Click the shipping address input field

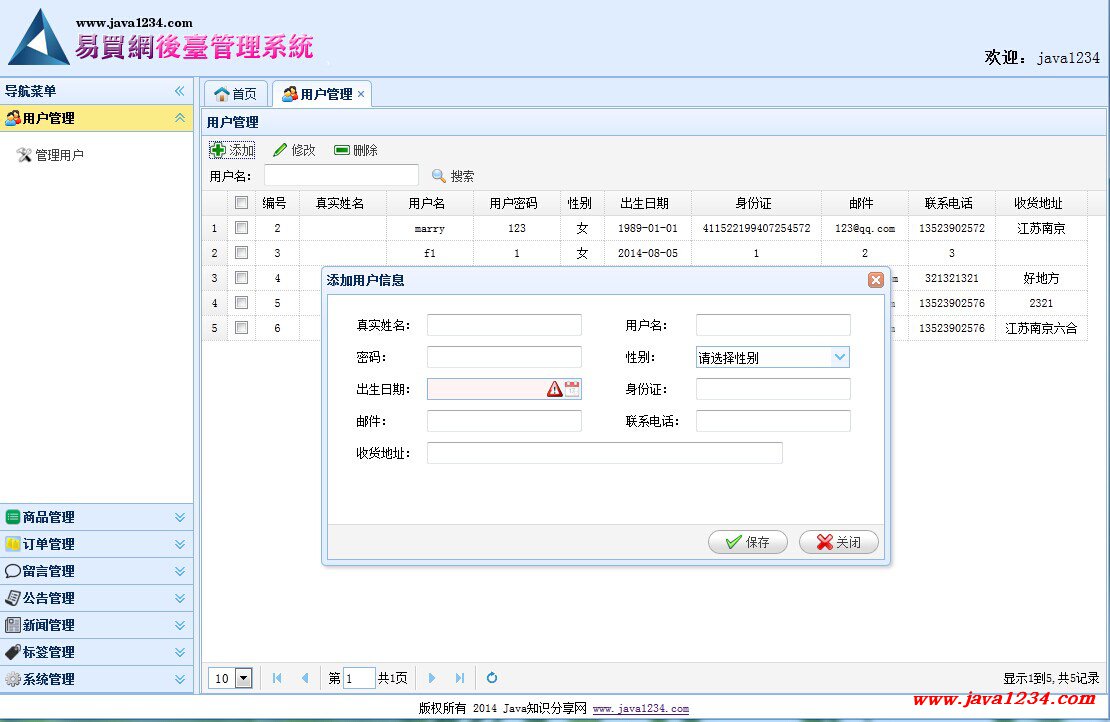(x=604, y=453)
